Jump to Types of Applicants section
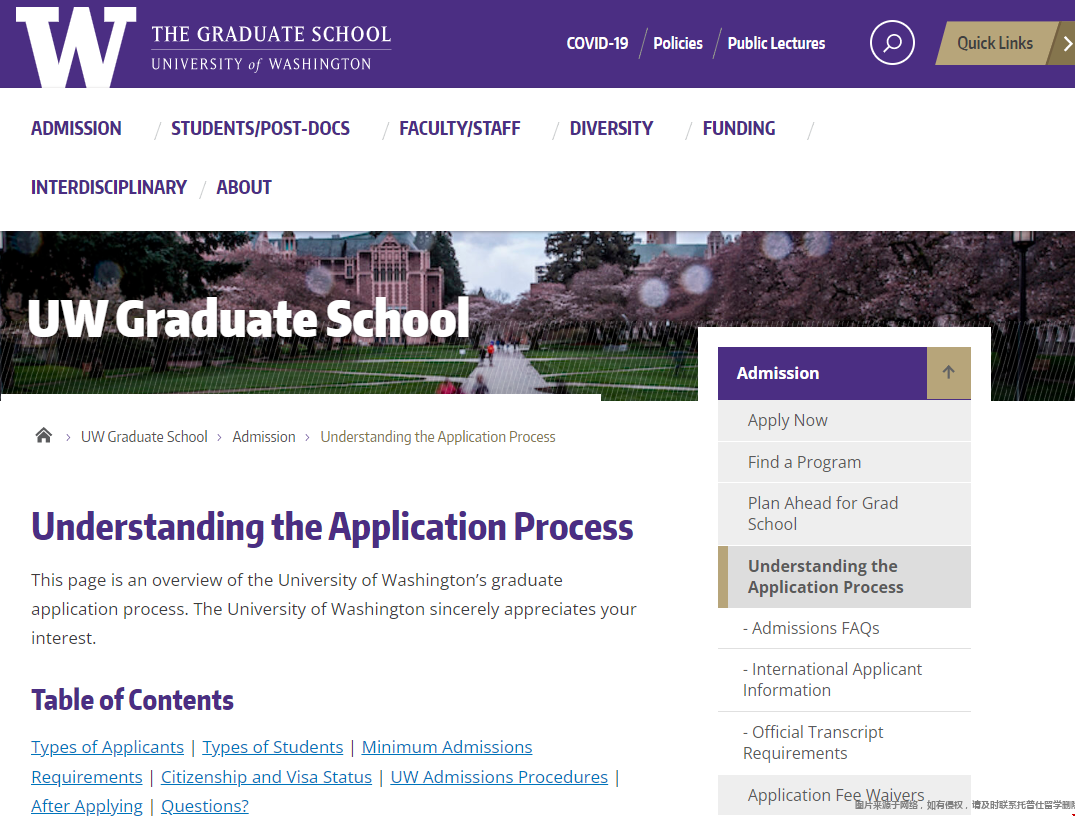 [x=108, y=747]
